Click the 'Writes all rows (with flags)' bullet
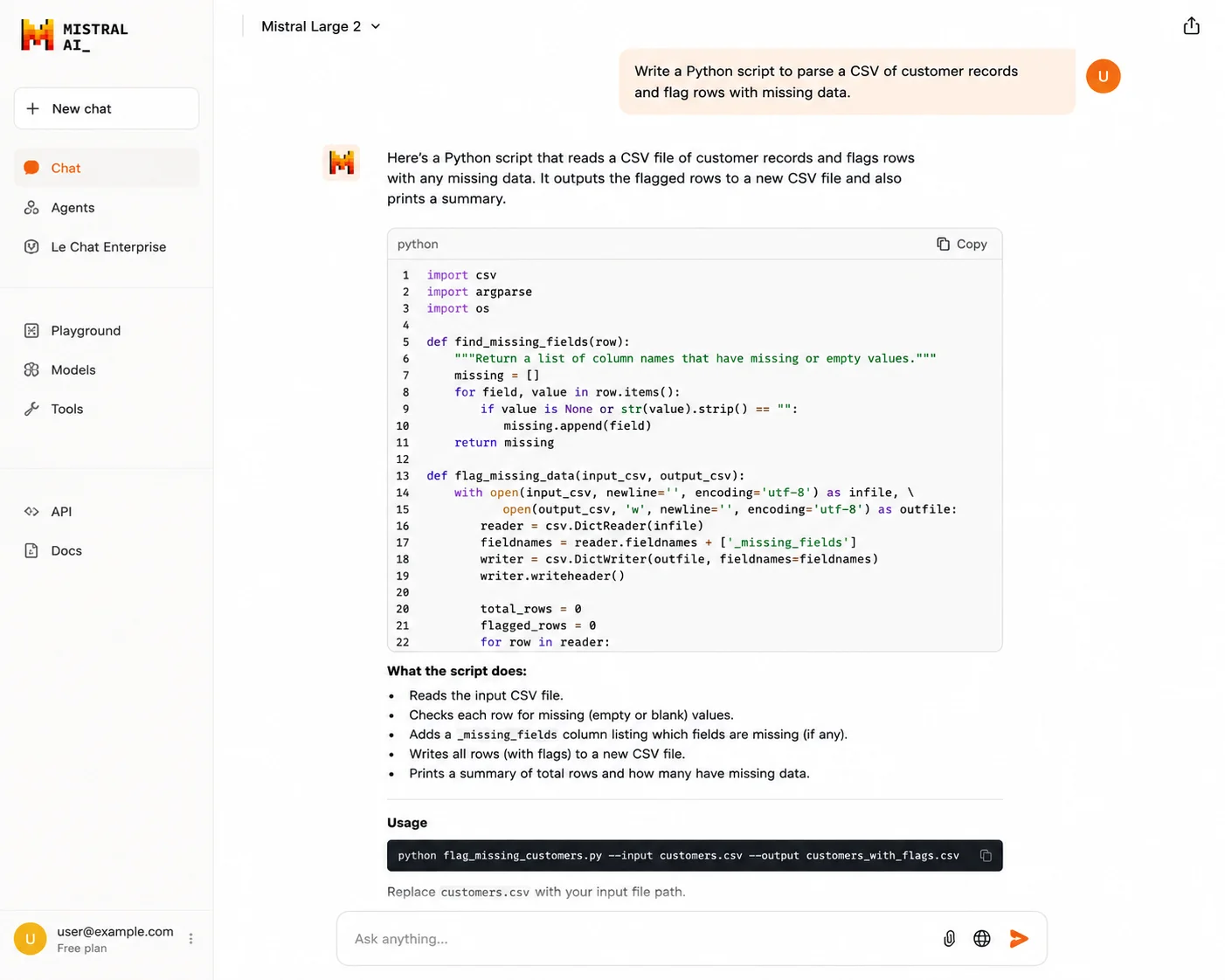This screenshot has height=980, width=1225. [x=547, y=754]
